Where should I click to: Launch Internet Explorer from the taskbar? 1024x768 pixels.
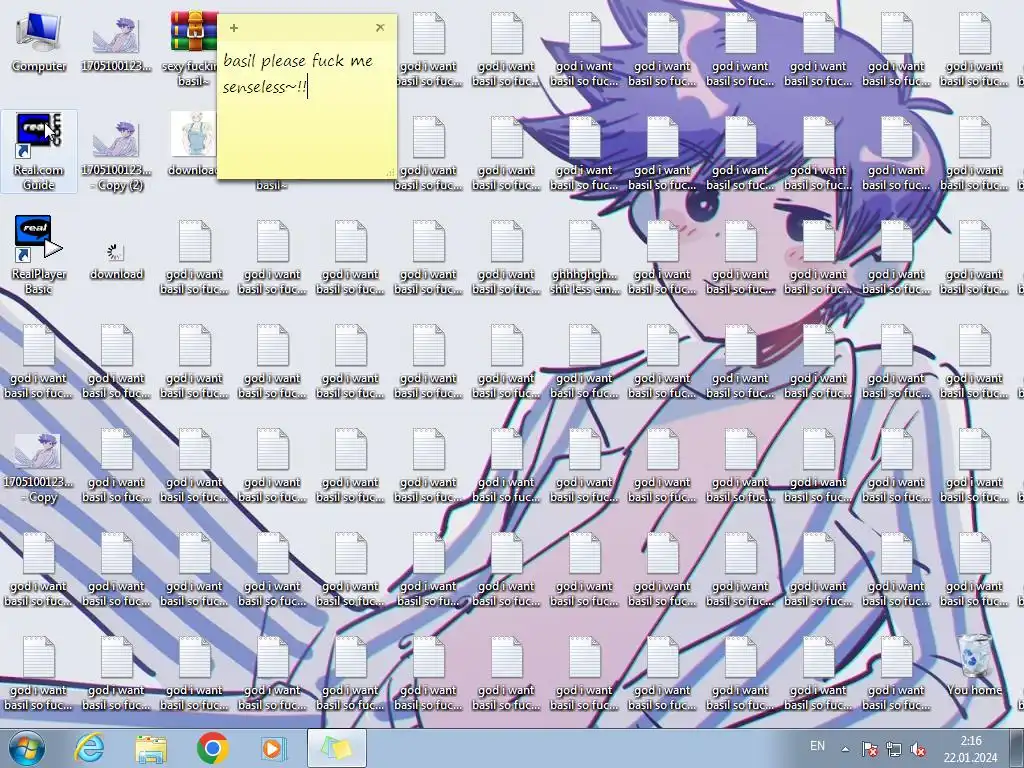(x=89, y=748)
